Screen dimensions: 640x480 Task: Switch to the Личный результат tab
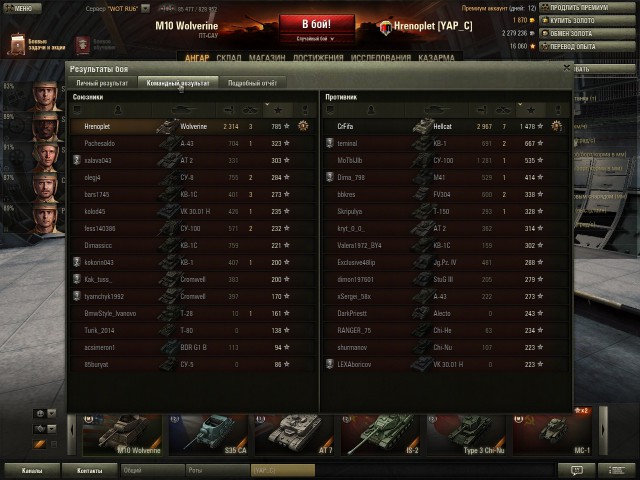[x=102, y=83]
